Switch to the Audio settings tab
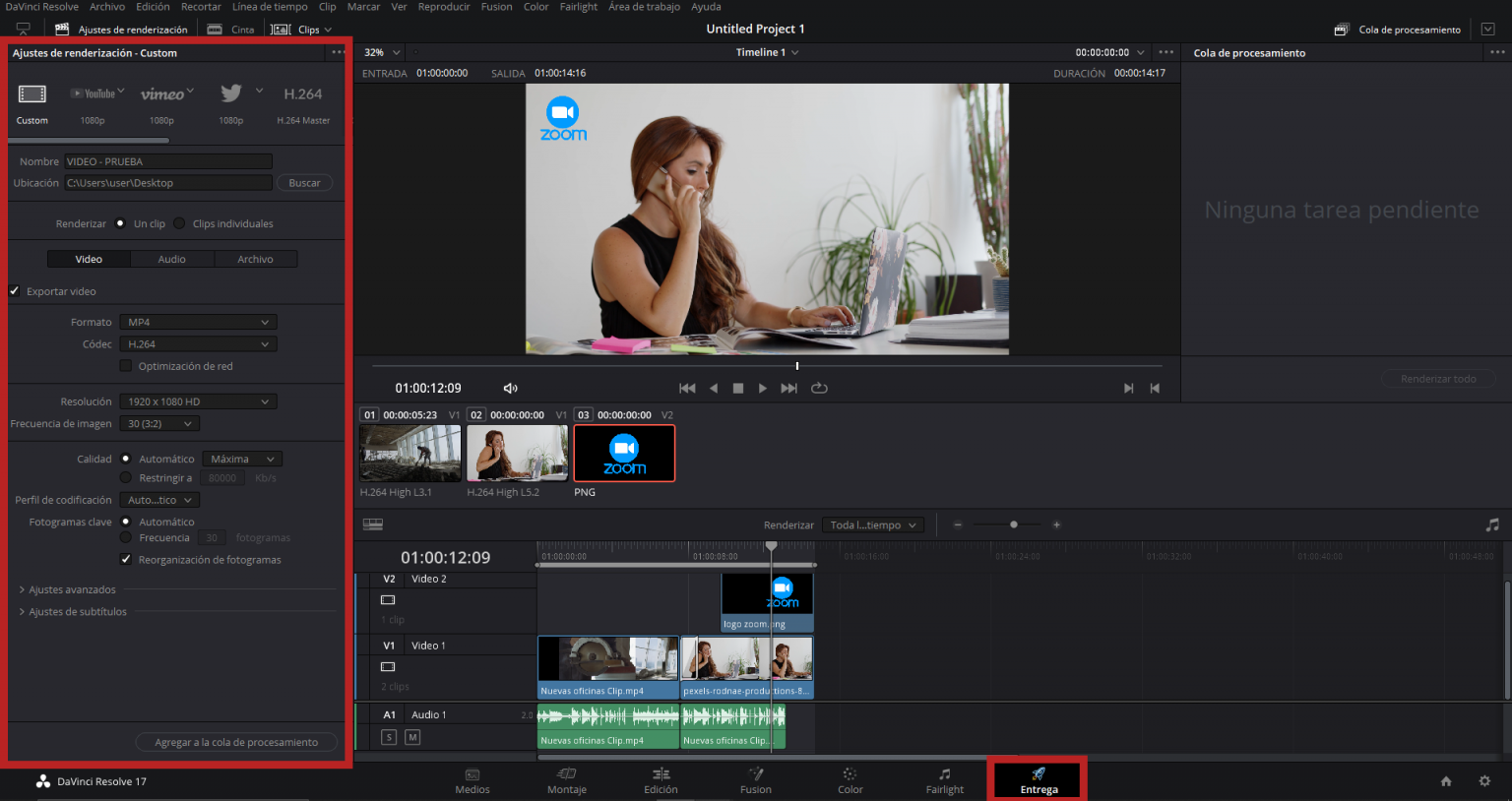This screenshot has height=801, width=1512. (172, 259)
